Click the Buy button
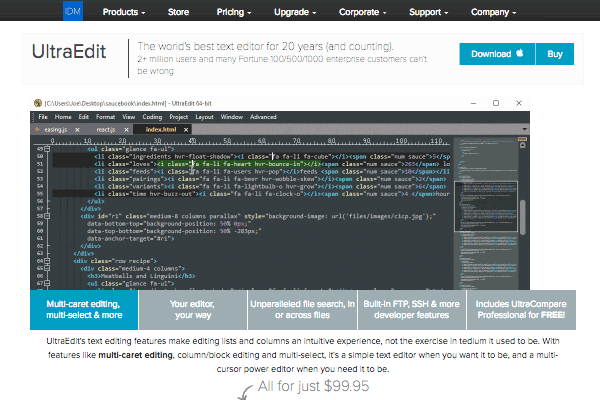 point(555,54)
